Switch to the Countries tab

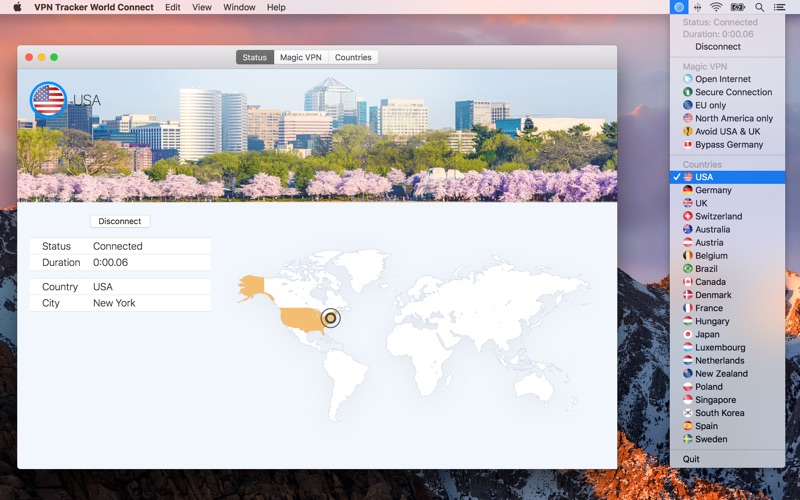tap(353, 57)
